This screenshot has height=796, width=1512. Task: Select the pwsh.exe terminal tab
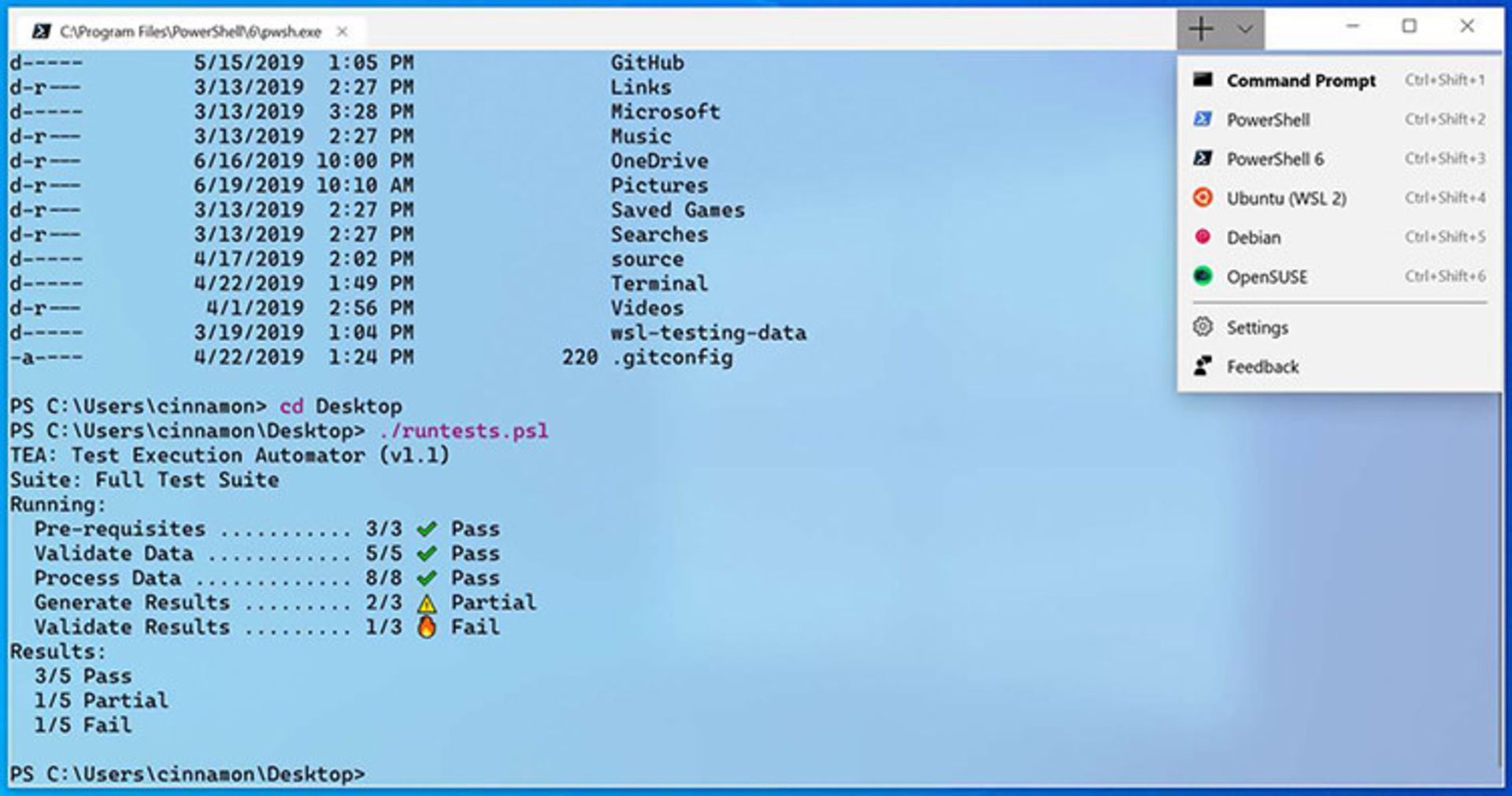tap(189, 31)
